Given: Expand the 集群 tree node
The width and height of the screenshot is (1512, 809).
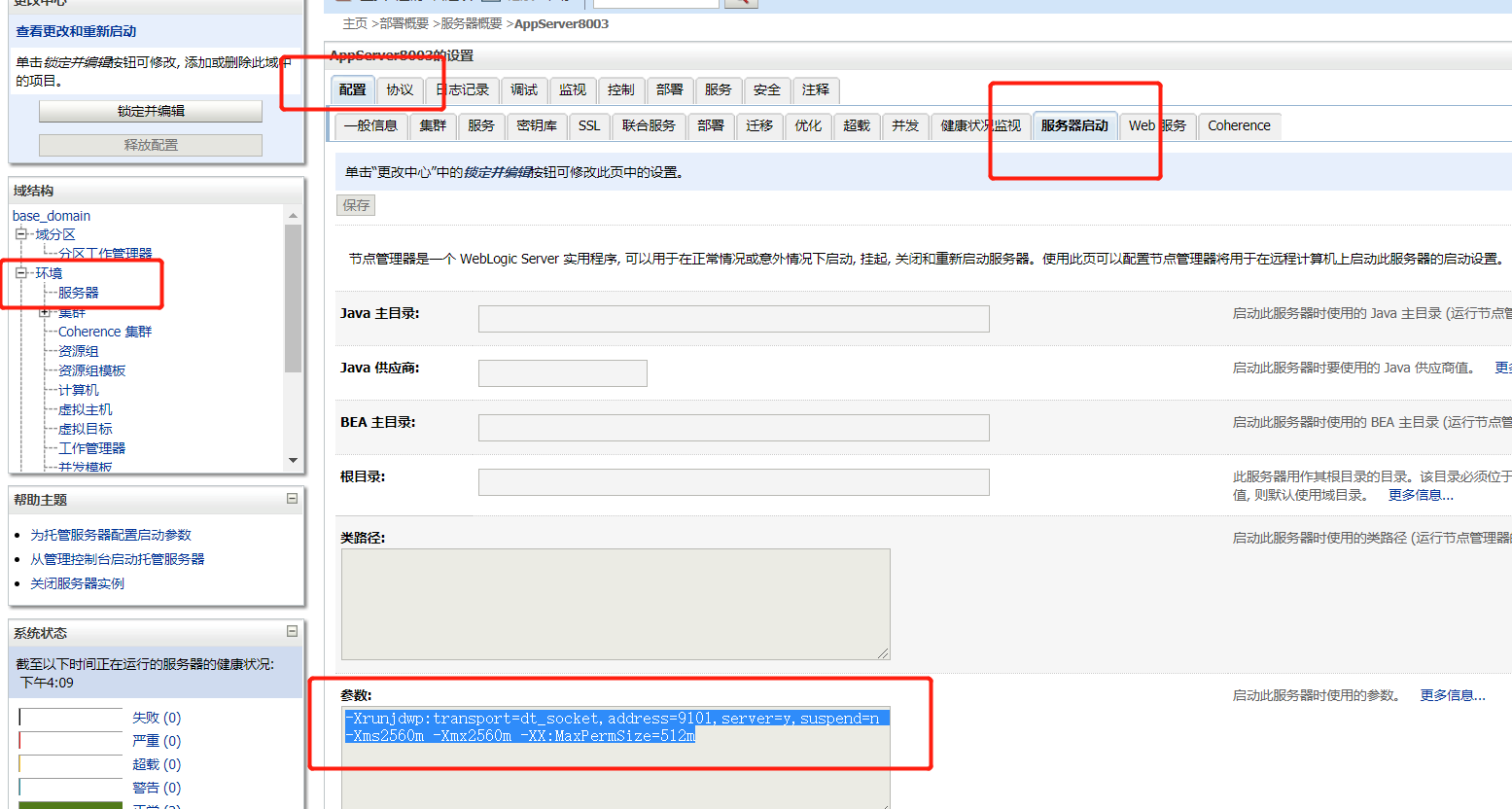Looking at the screenshot, I should click(x=44, y=312).
